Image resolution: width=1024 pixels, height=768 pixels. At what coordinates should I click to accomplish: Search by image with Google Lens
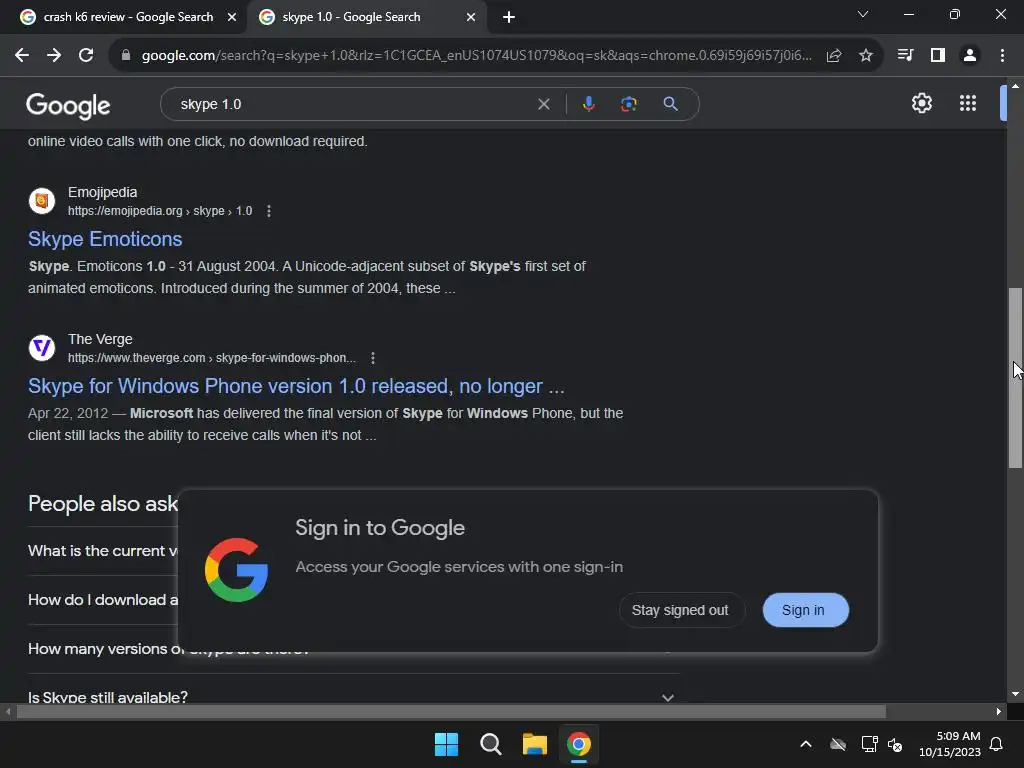pyautogui.click(x=629, y=104)
